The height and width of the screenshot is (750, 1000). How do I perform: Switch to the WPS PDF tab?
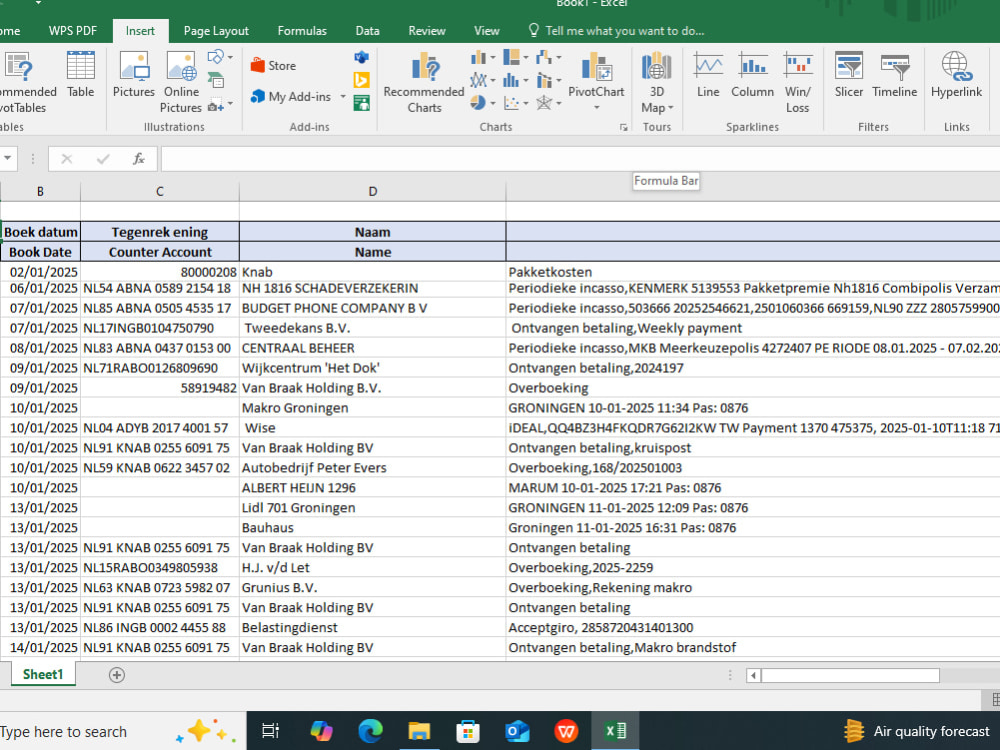pos(73,31)
